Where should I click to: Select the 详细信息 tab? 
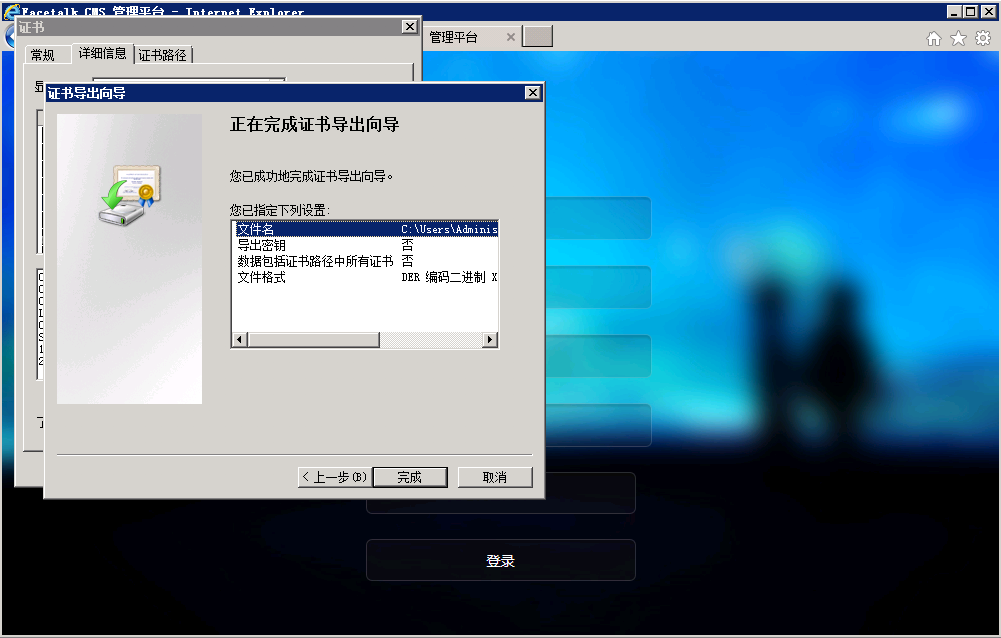(102, 54)
